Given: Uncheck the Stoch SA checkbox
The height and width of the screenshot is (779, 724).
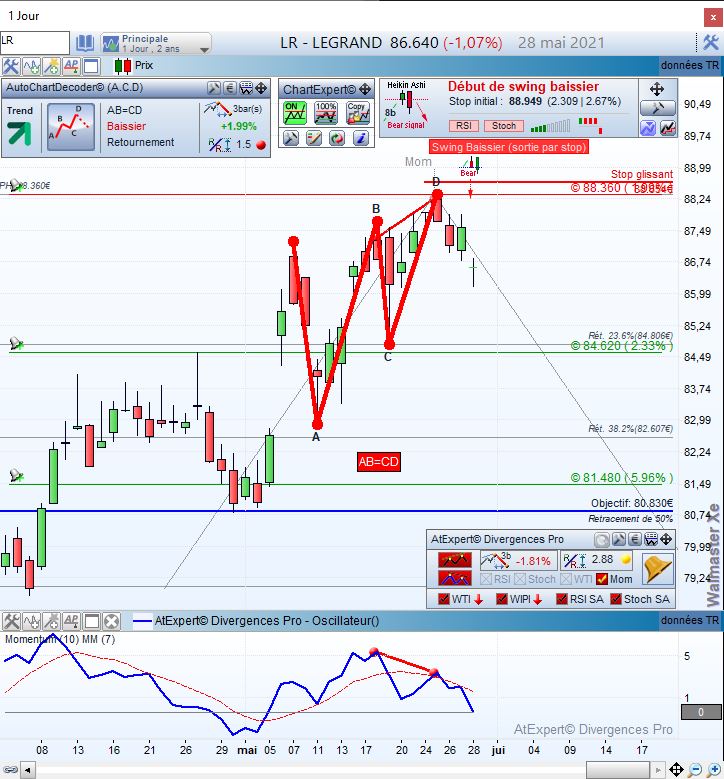Looking at the screenshot, I should tap(616, 600).
